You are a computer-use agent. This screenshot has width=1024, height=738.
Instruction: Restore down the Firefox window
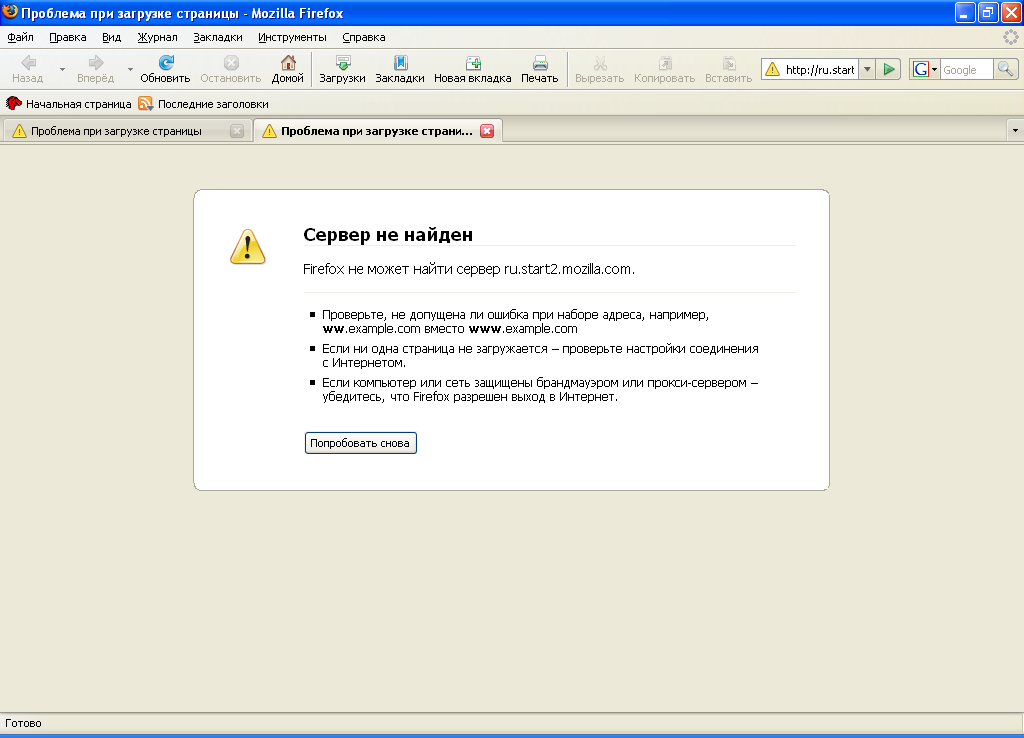click(988, 12)
